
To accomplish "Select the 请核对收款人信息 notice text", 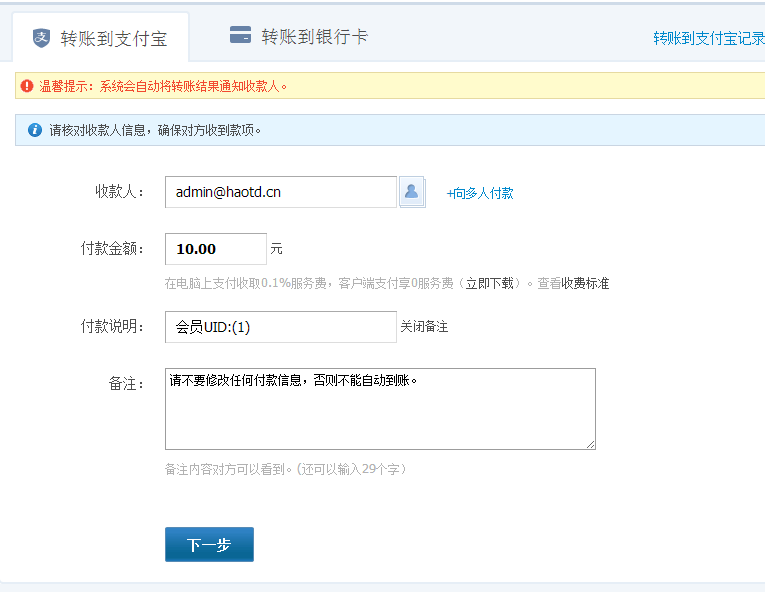I will point(155,130).
